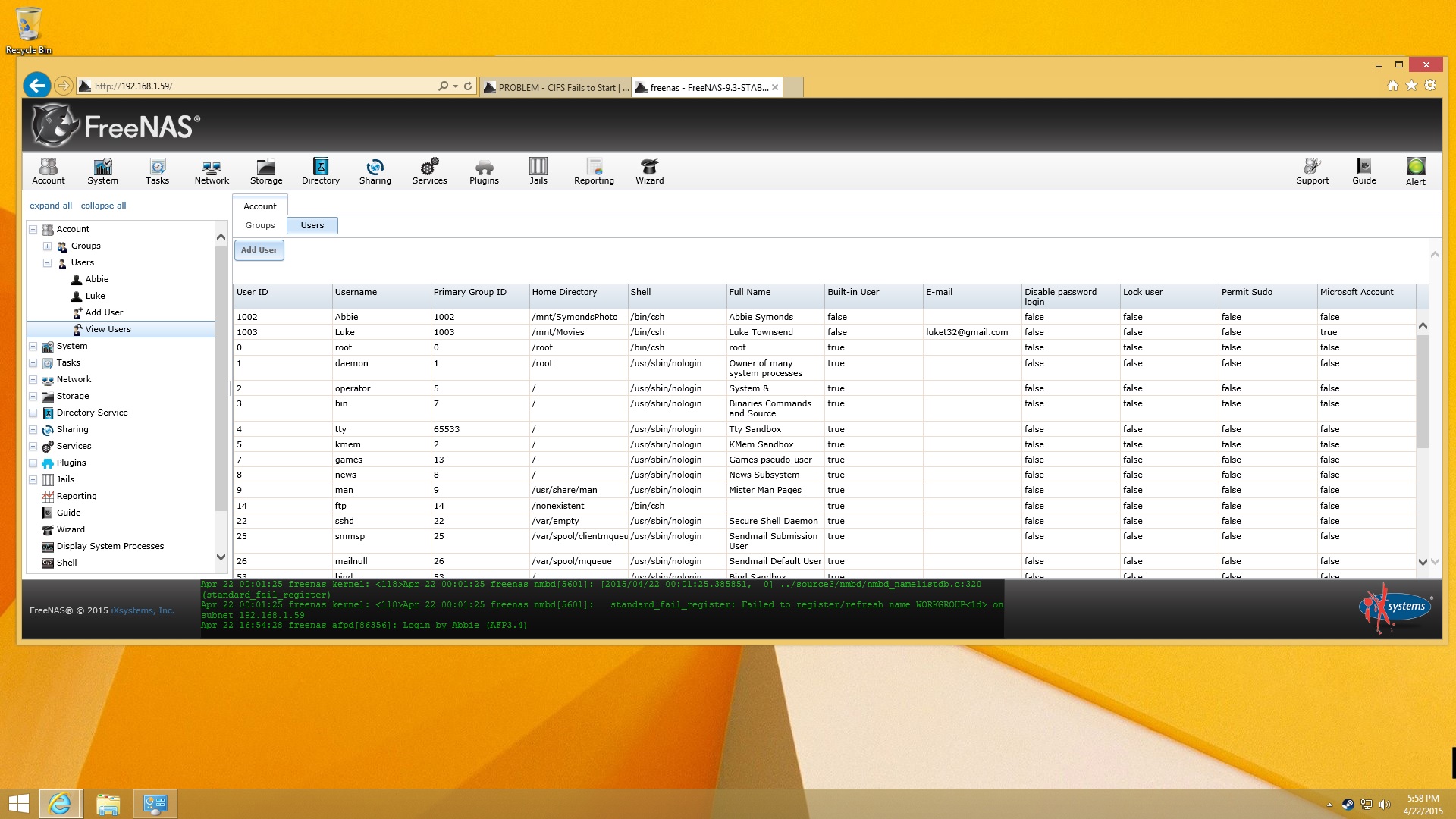Select Luke in the sidebar tree
Viewport: 1456px width, 819px height.
[x=95, y=296]
